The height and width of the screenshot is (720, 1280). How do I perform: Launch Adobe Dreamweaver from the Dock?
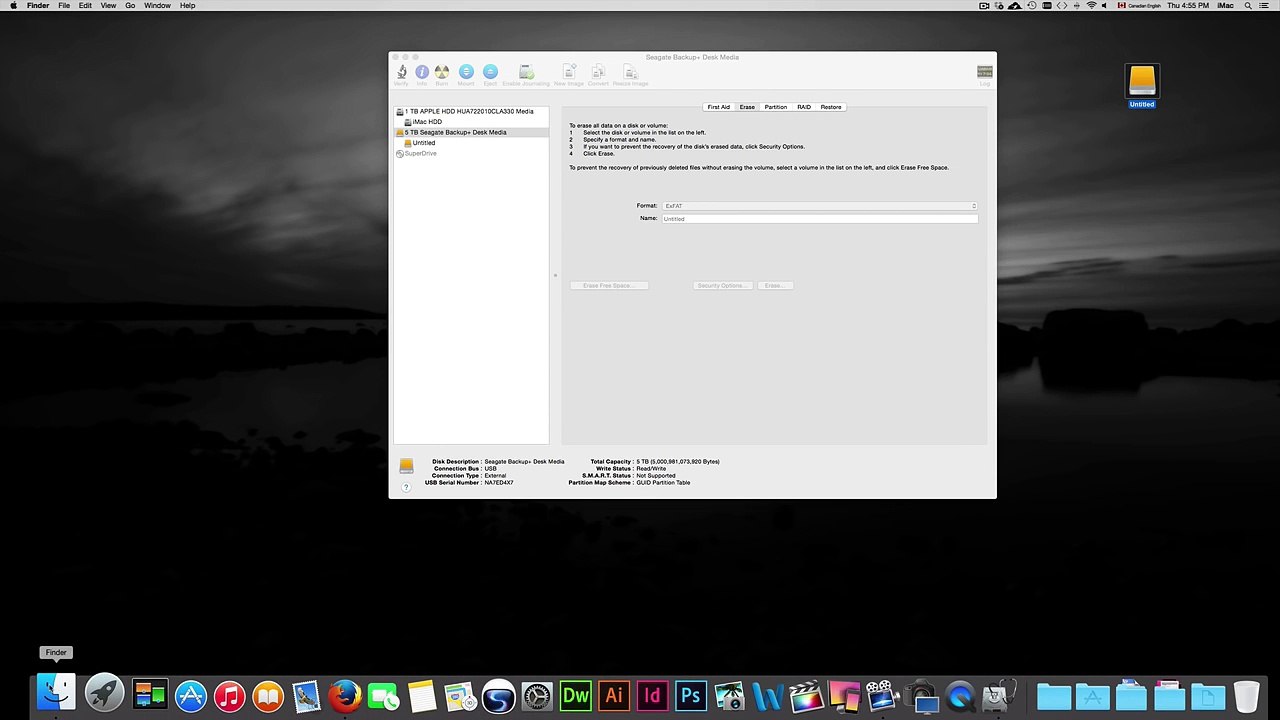(x=576, y=695)
